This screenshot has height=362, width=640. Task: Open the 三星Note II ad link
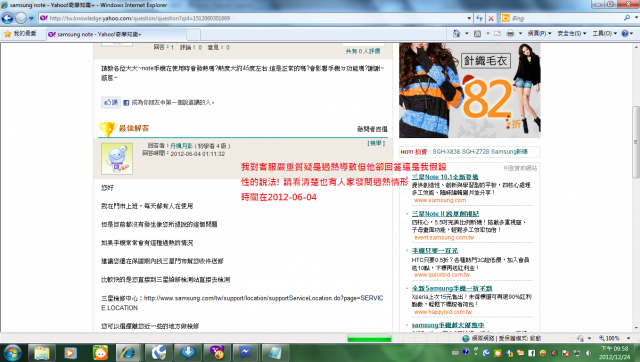pyautogui.click(x=445, y=213)
